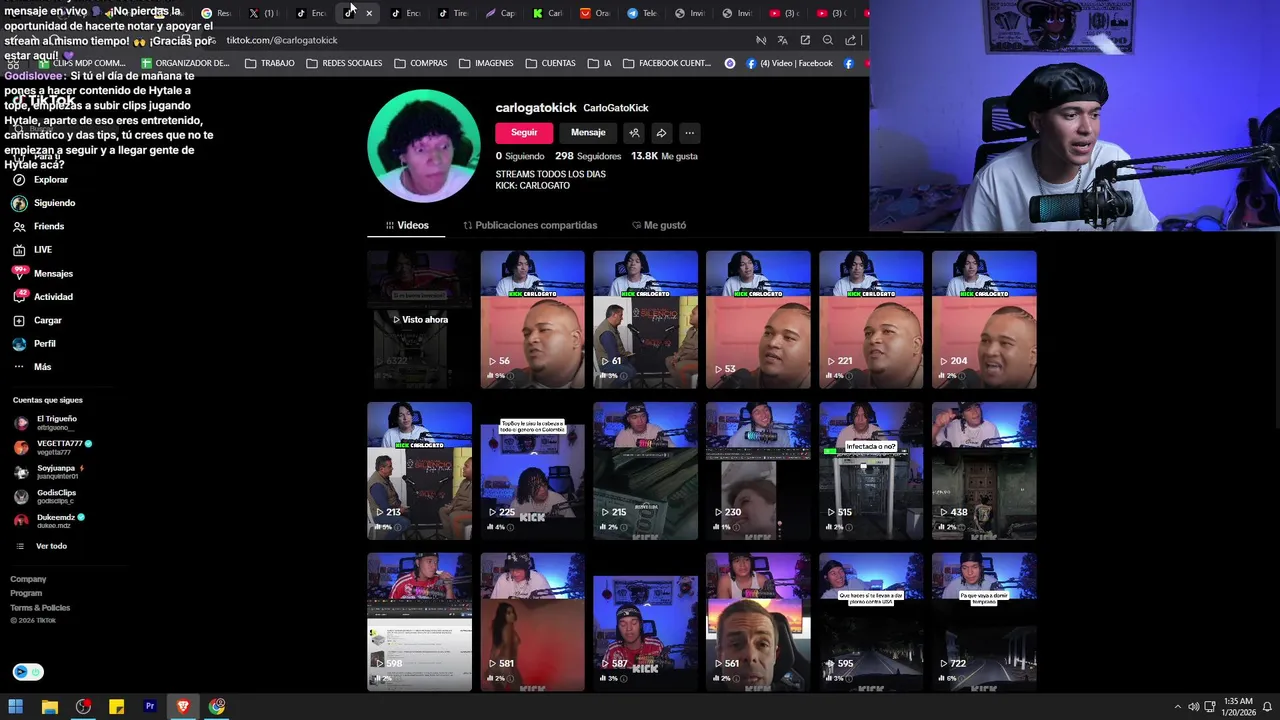
Task: Open the video with 598 views
Action: point(419,622)
